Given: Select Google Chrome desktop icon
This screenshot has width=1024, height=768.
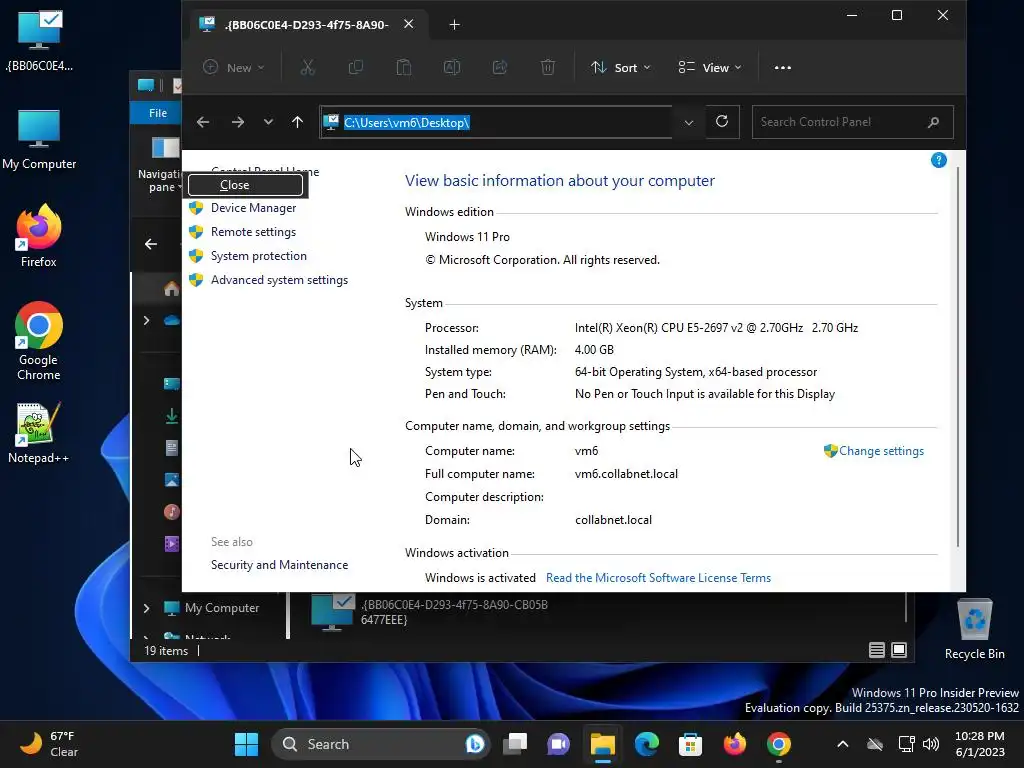Looking at the screenshot, I should click(x=39, y=342).
